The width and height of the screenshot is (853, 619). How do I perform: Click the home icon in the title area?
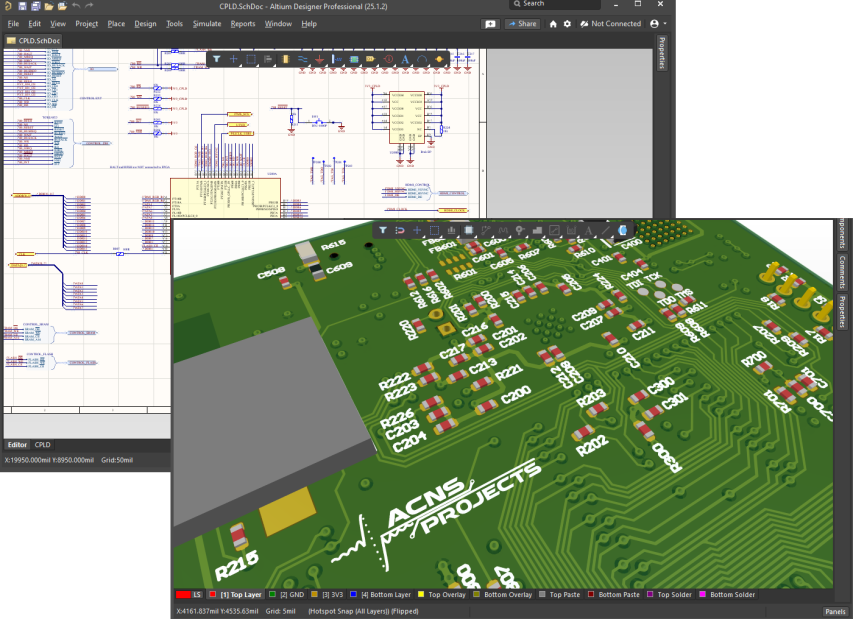(553, 23)
